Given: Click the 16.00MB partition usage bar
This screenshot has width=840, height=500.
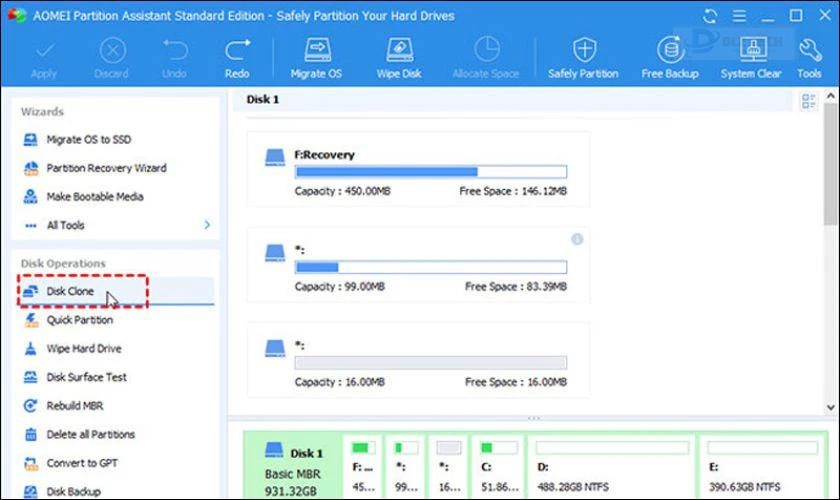Looking at the screenshot, I should [431, 363].
